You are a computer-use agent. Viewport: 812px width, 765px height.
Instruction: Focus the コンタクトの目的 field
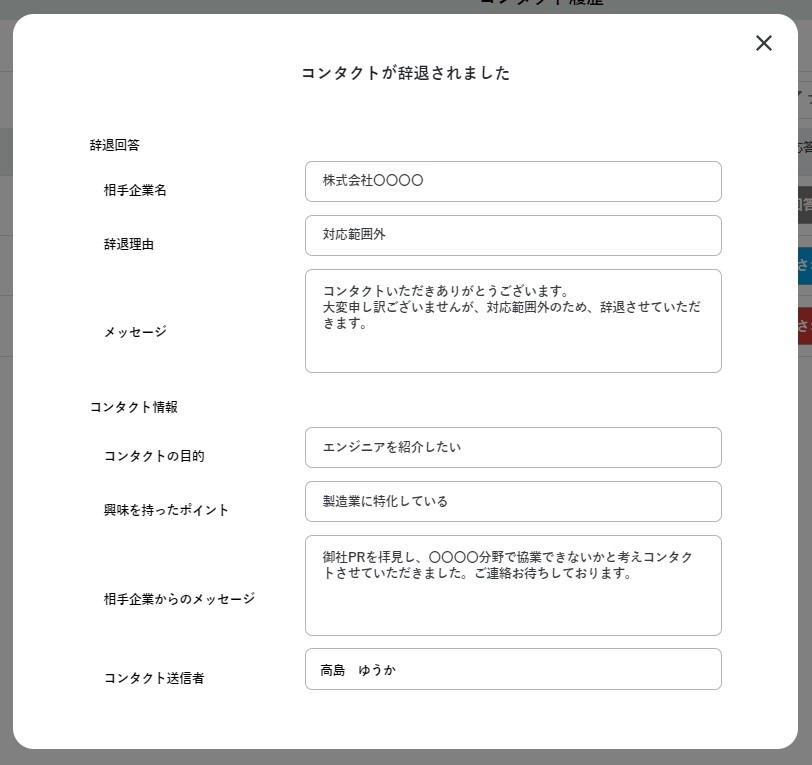(513, 448)
